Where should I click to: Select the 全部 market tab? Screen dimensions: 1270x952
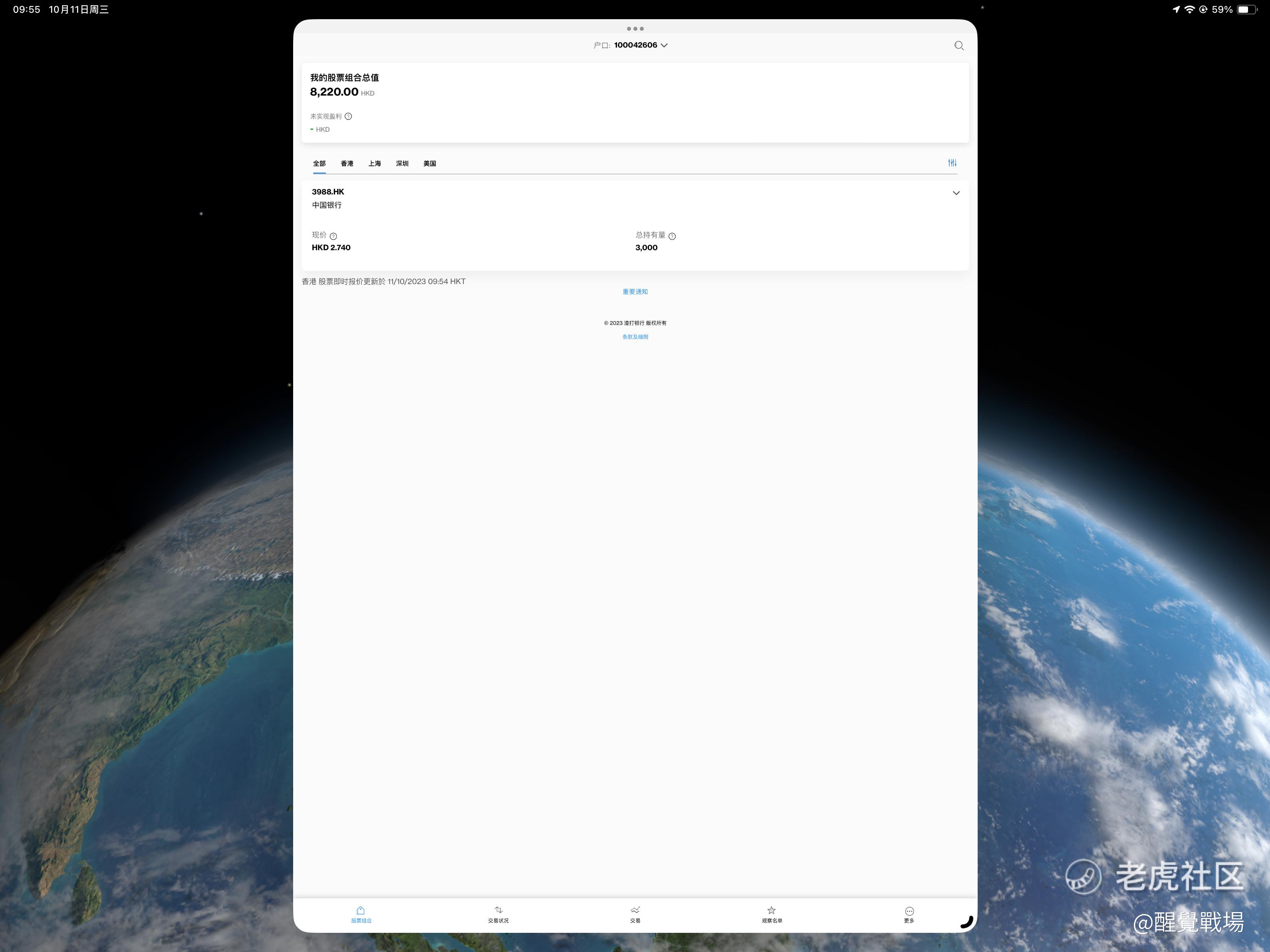point(319,164)
